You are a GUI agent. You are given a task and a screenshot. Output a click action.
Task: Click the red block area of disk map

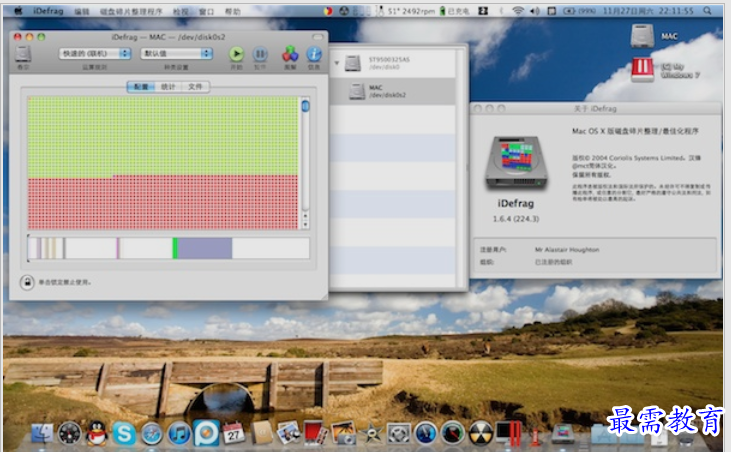pyautogui.click(x=163, y=203)
